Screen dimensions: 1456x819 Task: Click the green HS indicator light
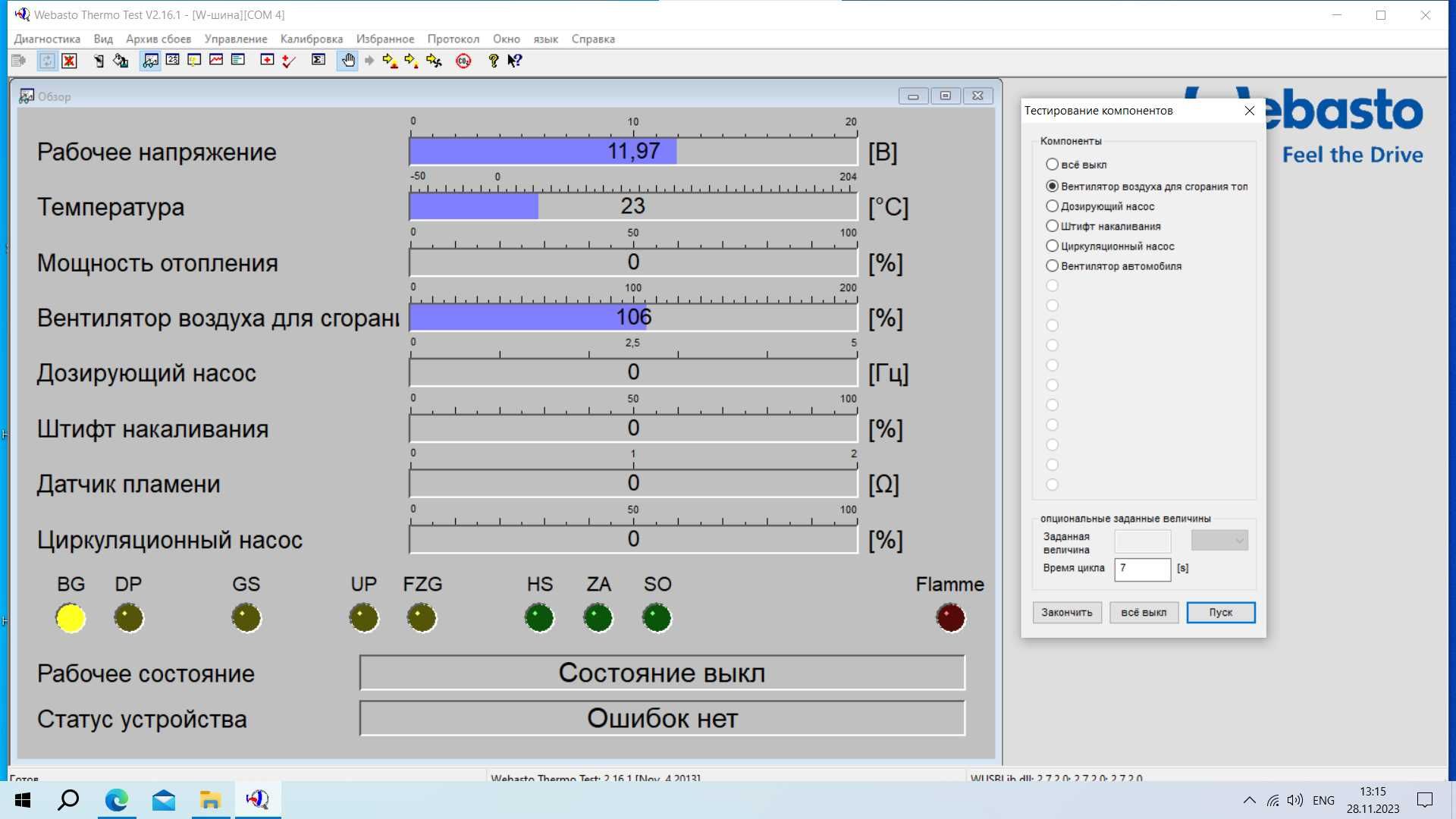tap(539, 617)
